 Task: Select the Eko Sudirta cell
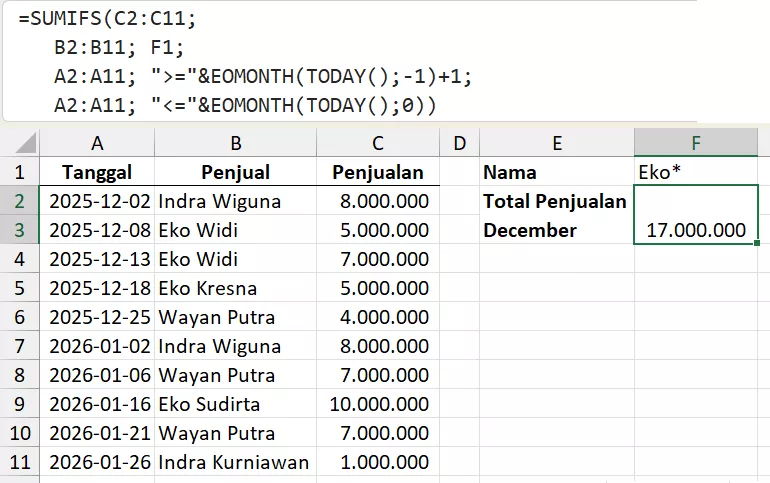click(236, 403)
